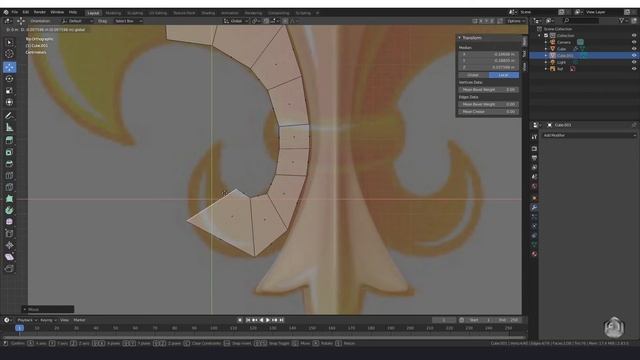The width and height of the screenshot is (640, 360).
Task: Open the timeline View menu
Action: pyautogui.click(x=64, y=320)
